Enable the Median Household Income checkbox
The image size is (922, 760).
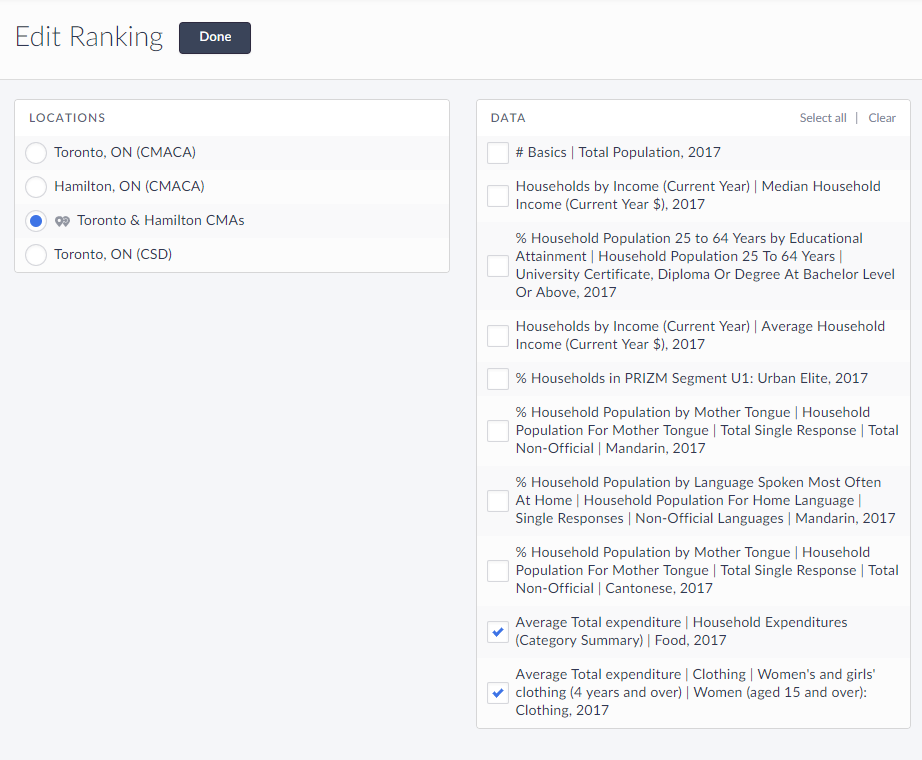pos(498,196)
